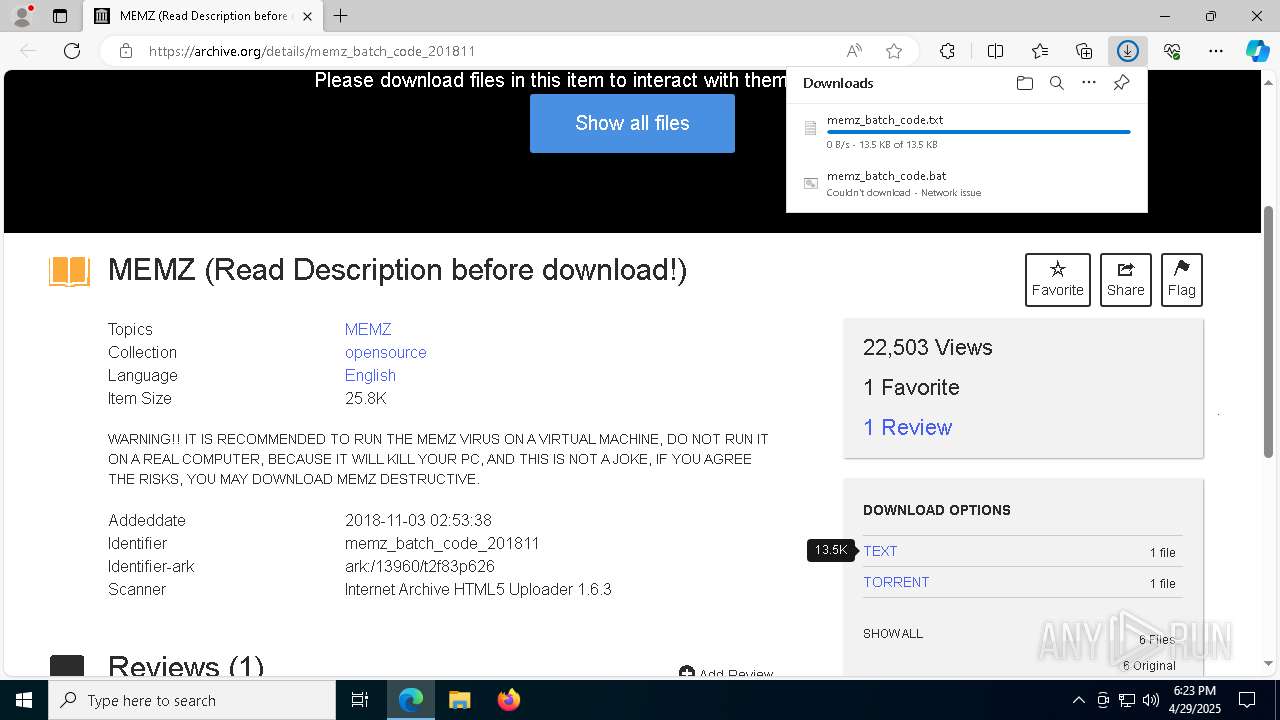Click the Add Review link
1280x720 pixels.
pyautogui.click(x=726, y=673)
